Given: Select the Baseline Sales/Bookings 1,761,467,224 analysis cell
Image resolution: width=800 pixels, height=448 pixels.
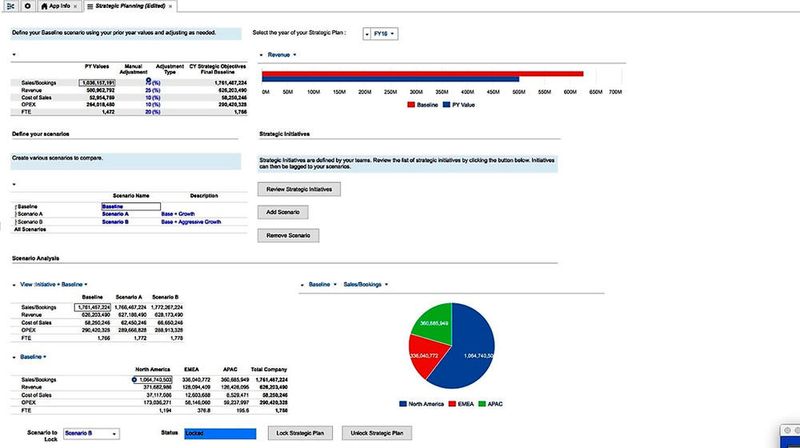Looking at the screenshot, I should [92, 307].
